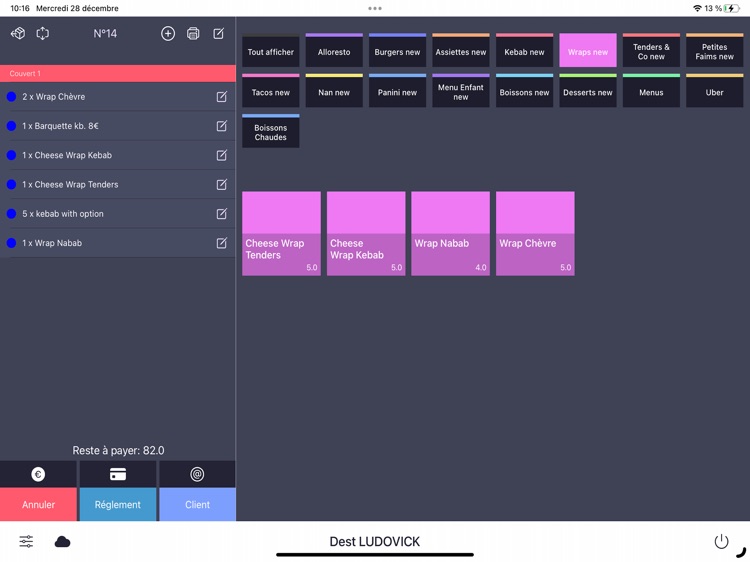750x562 pixels.
Task: Tap blue dot next to Cheese Wrap Kebab
Action: coord(11,155)
